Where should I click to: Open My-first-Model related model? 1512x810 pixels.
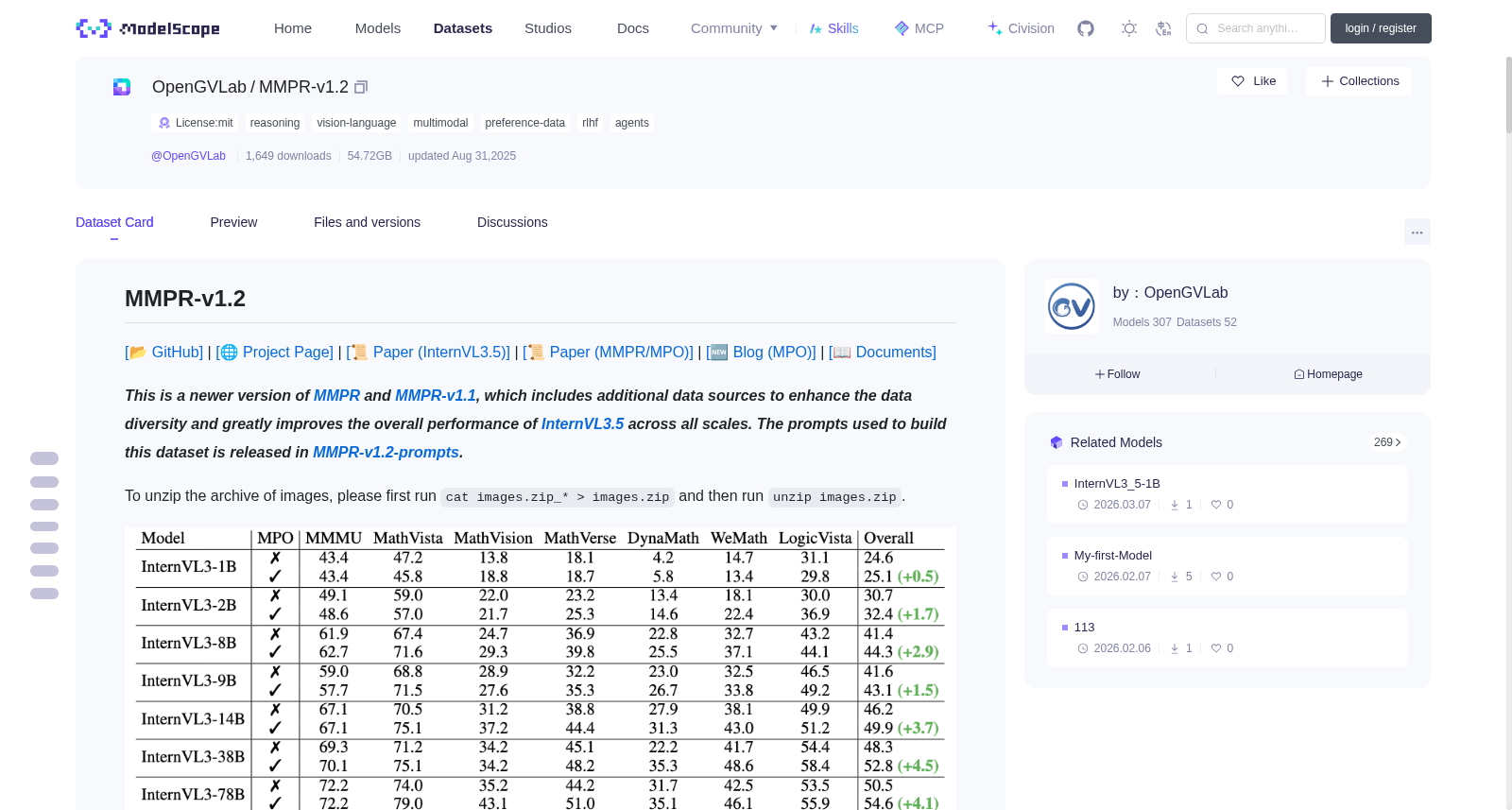[1228, 566]
